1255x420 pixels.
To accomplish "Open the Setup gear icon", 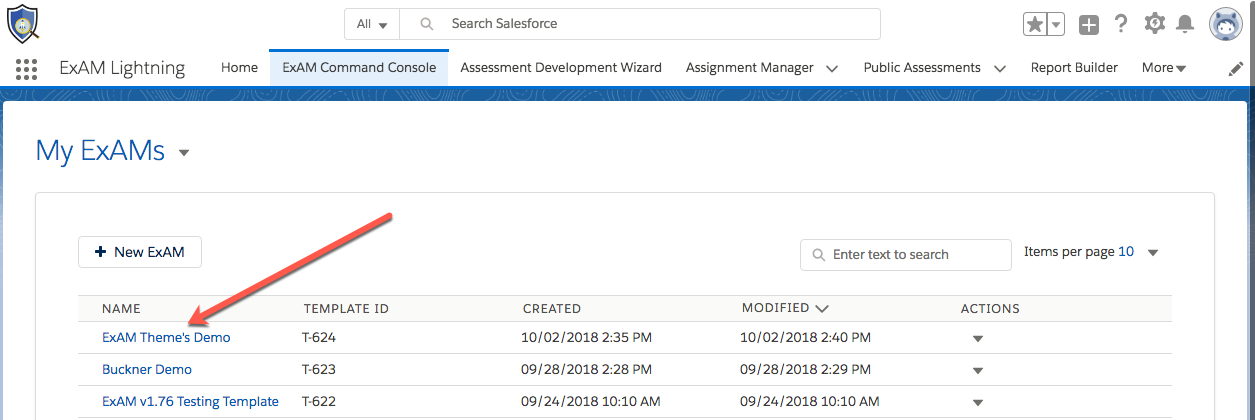I will (x=1154, y=24).
